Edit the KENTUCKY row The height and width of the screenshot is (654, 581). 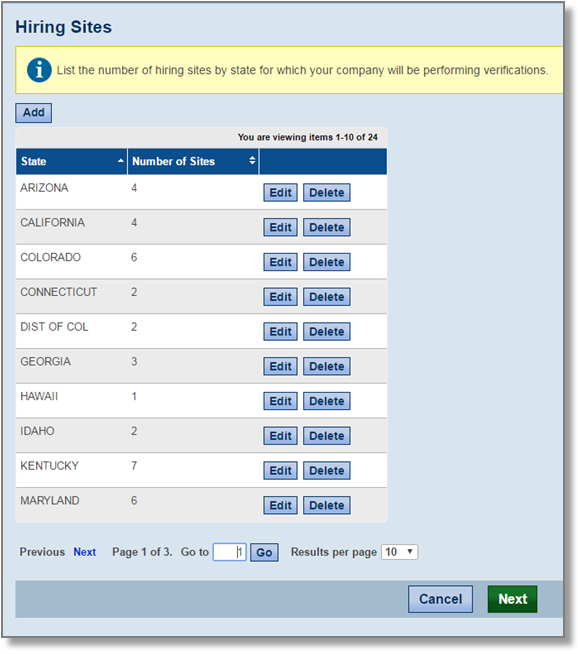[280, 470]
